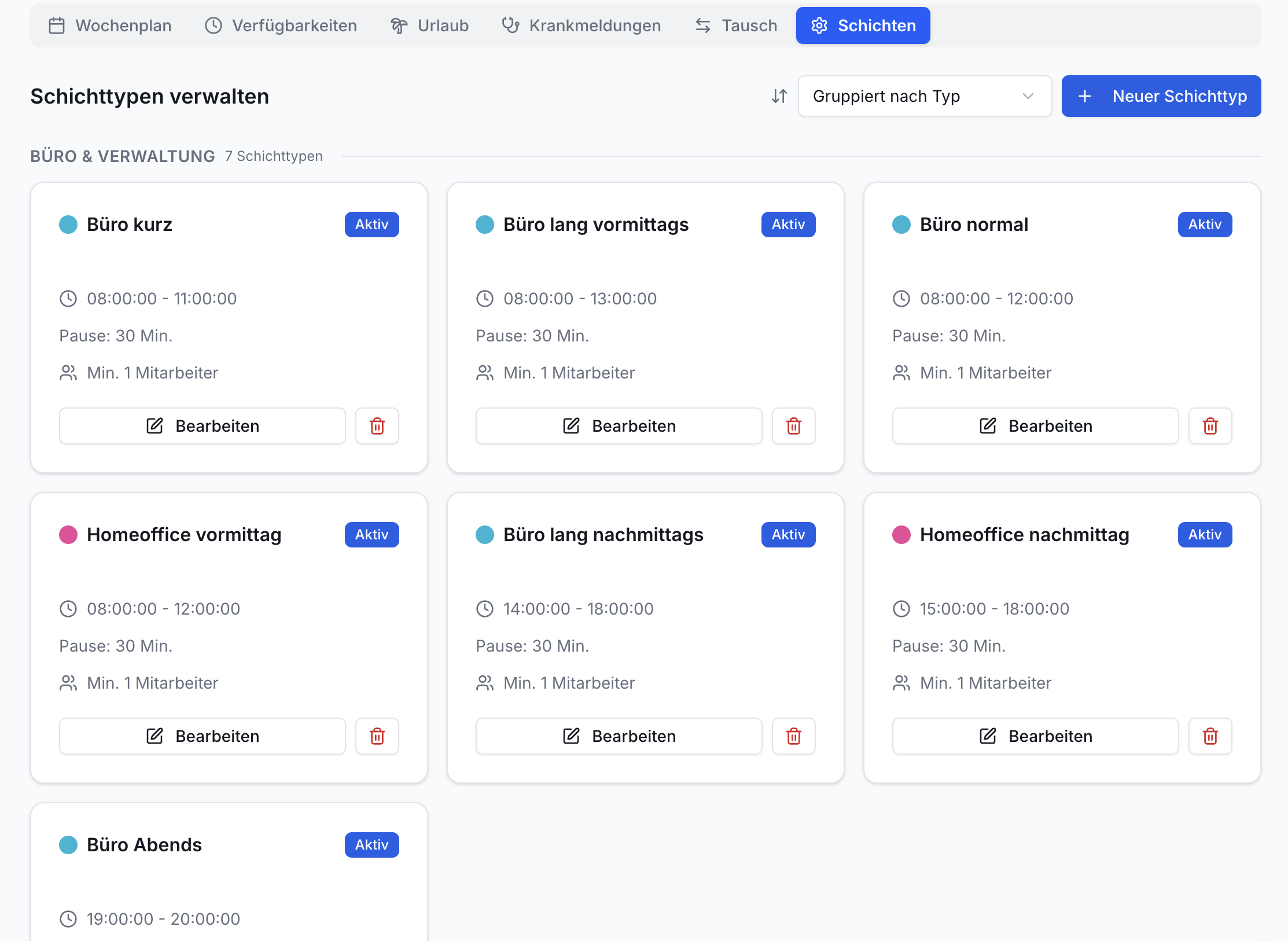This screenshot has width=1288, height=941.
Task: Click the Aktiv badge on Büro kurz
Action: (372, 225)
